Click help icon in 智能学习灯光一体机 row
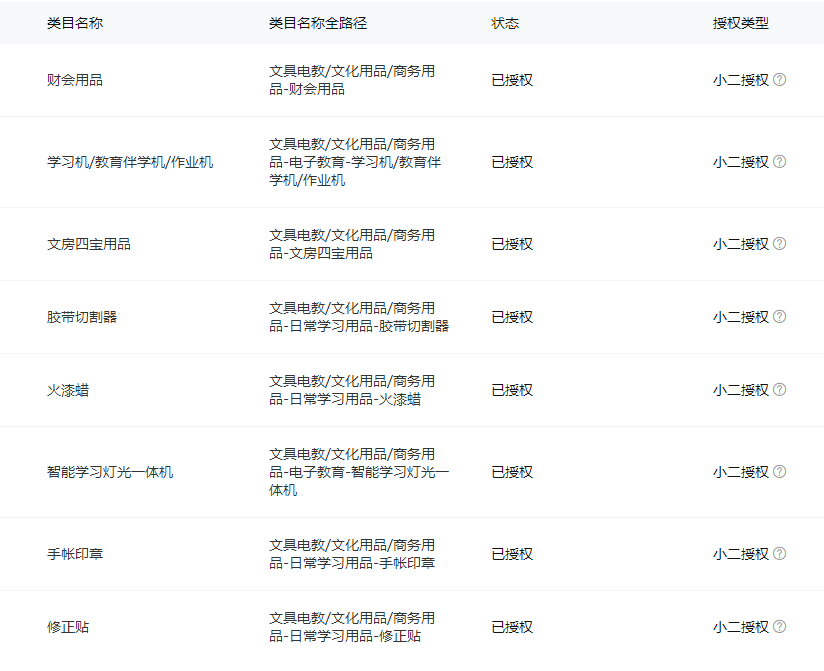The height and width of the screenshot is (671, 824). pyautogui.click(x=780, y=472)
